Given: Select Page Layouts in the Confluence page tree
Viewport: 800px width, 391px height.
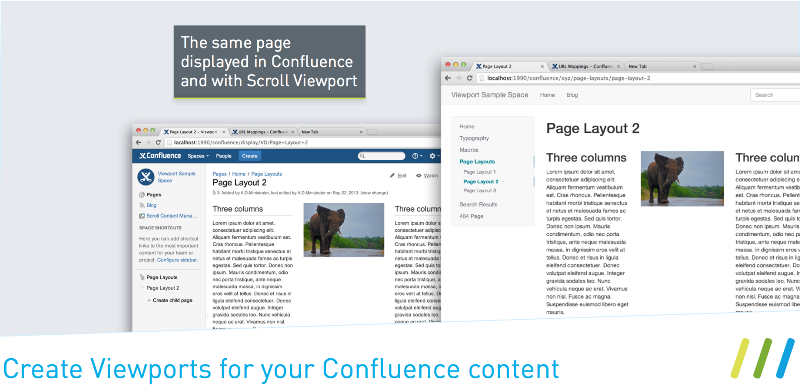Looking at the screenshot, I should 162,277.
